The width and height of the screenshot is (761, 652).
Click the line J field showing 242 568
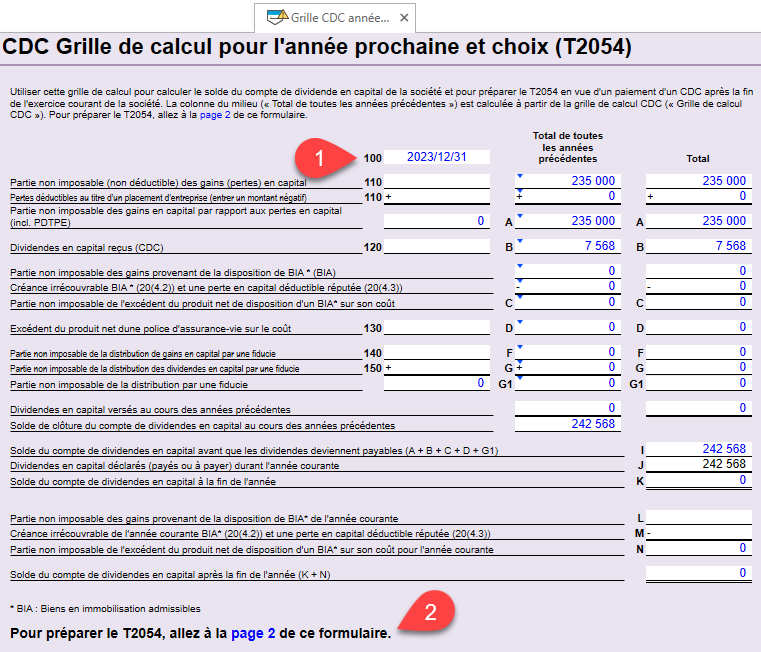699,464
